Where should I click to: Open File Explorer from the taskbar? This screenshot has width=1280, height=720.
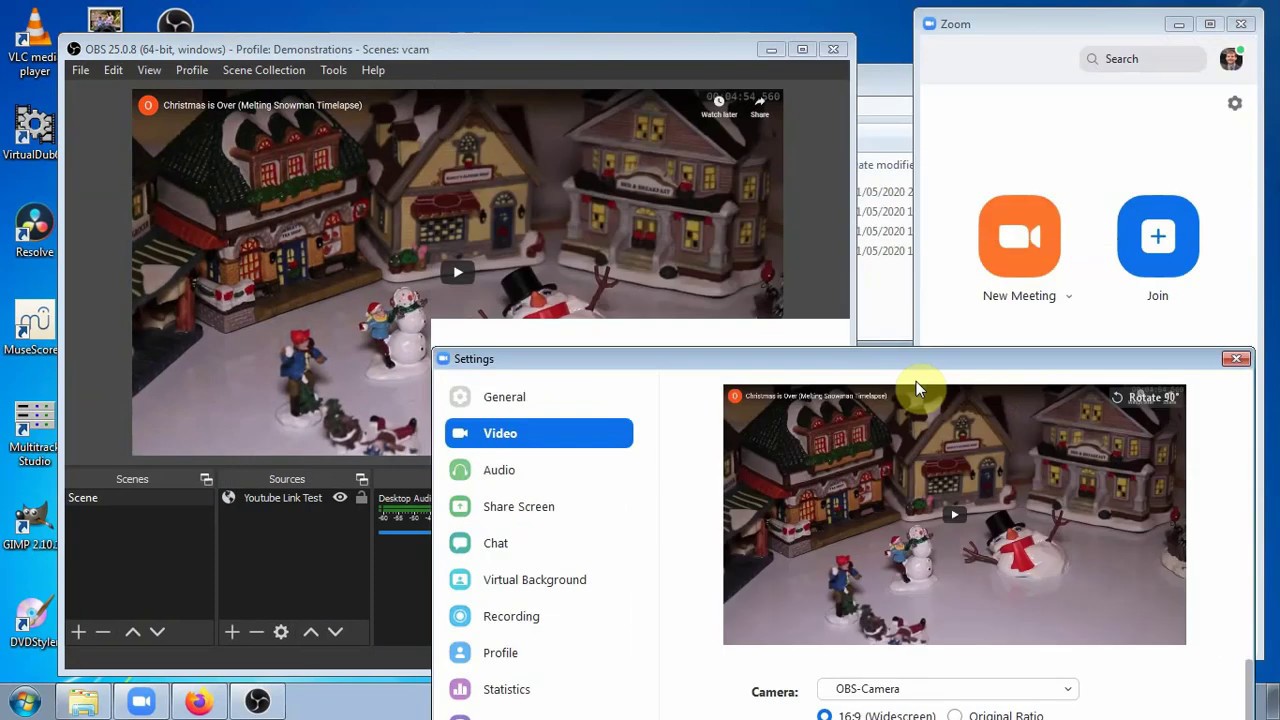[x=84, y=702]
